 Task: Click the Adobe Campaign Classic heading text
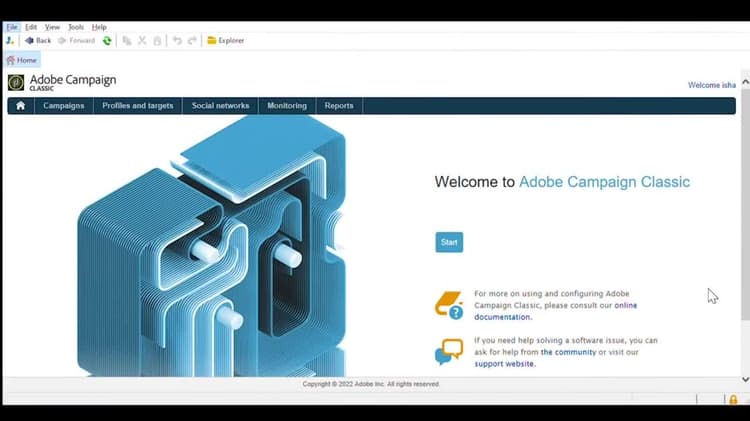[x=605, y=182]
